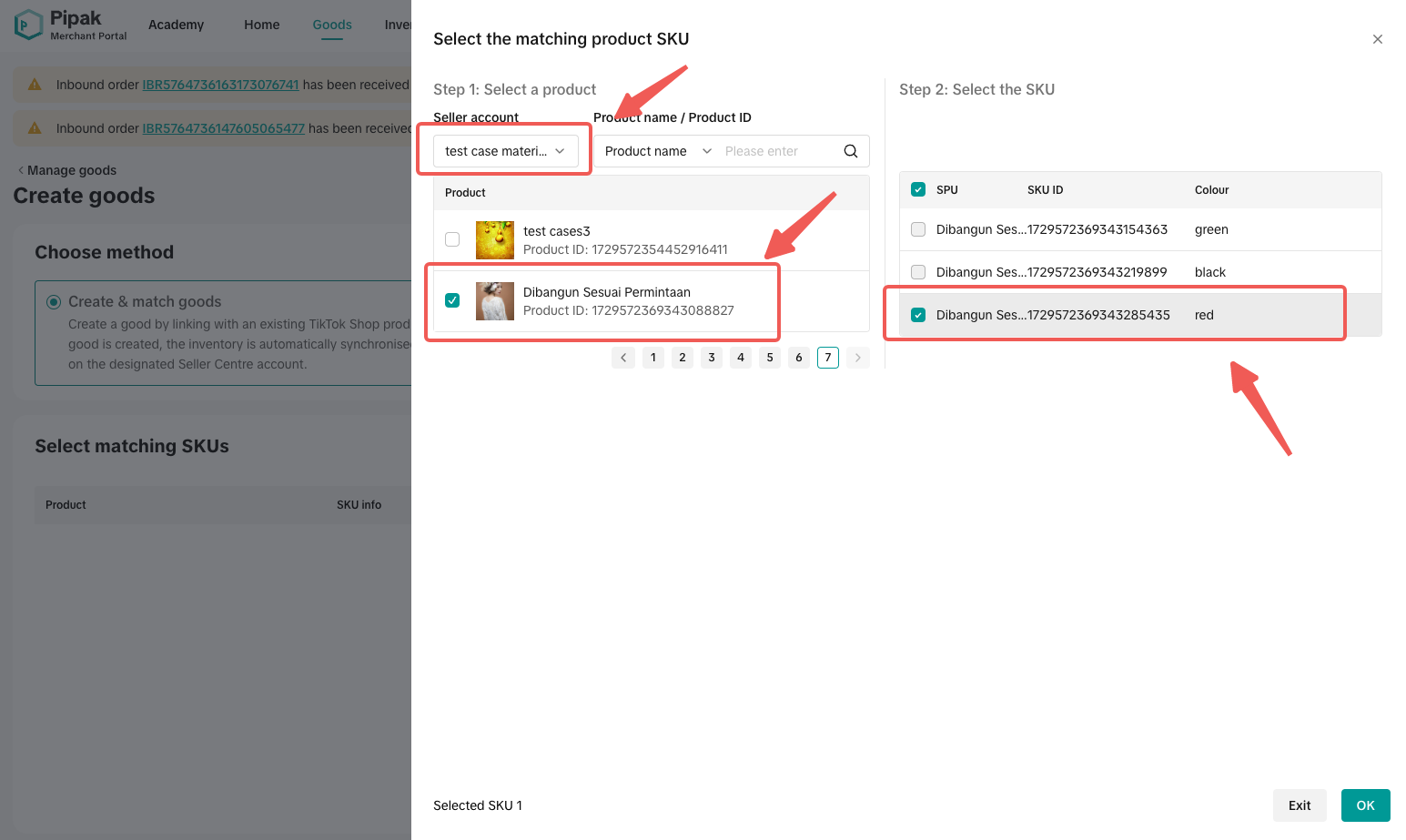
Task: Go to previous page arrow
Action: [x=623, y=358]
